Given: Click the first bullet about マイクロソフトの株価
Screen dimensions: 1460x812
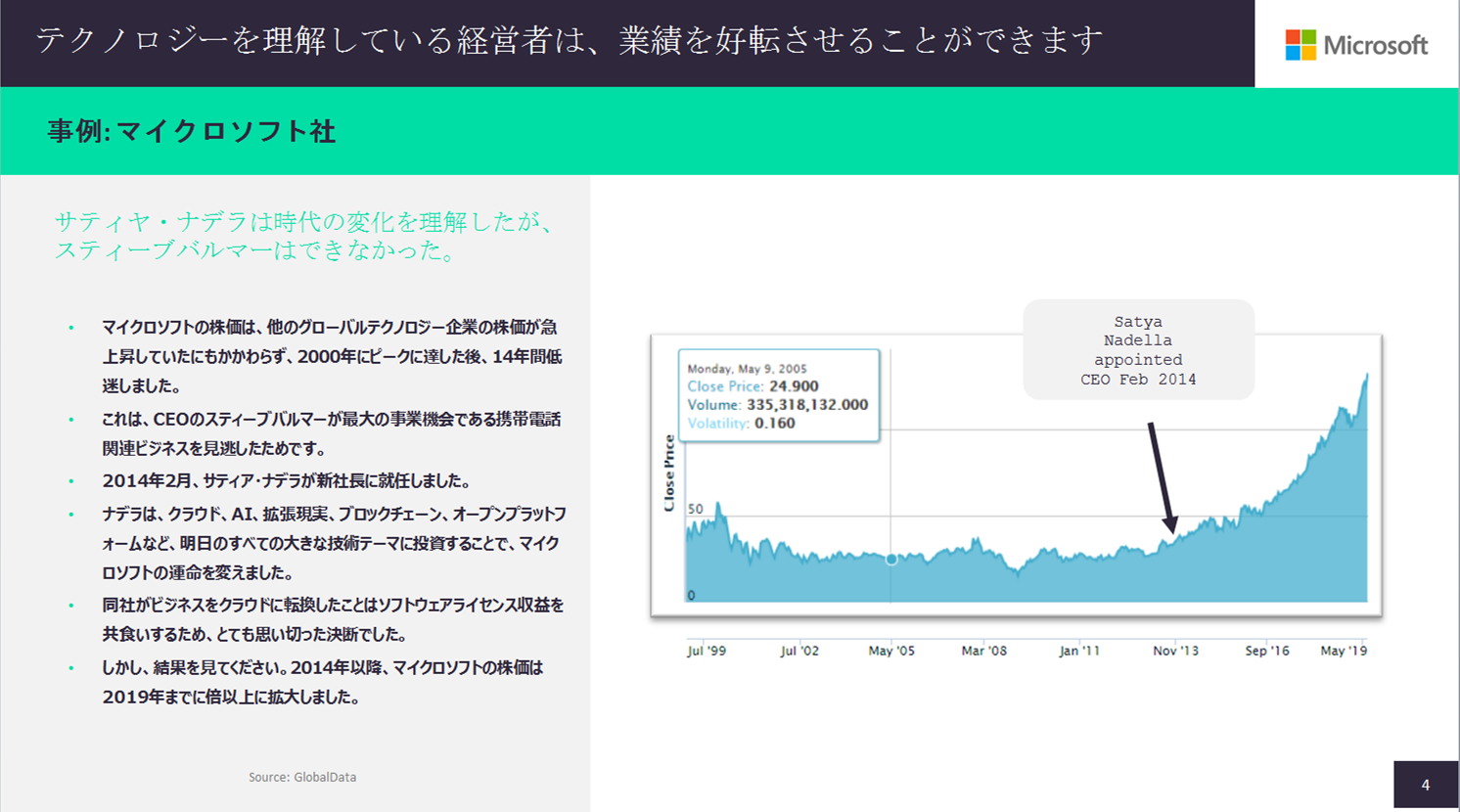Looking at the screenshot, I should coord(331,356).
